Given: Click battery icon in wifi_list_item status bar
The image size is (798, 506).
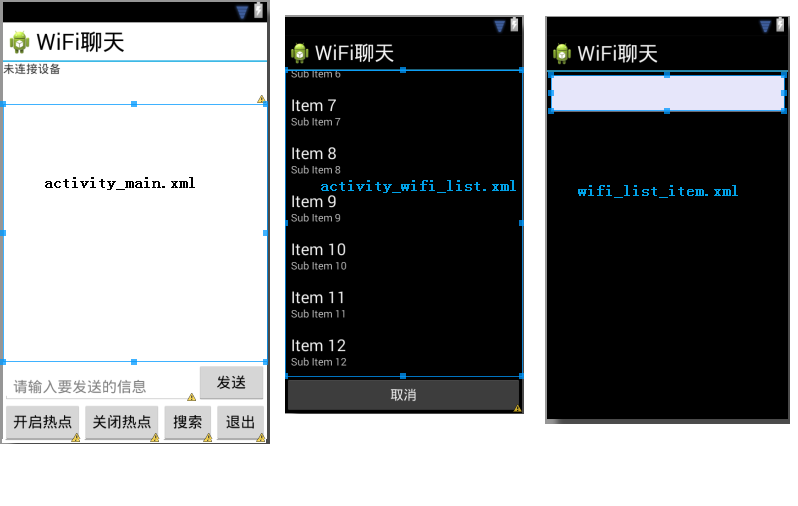Looking at the screenshot, I should [x=780, y=24].
